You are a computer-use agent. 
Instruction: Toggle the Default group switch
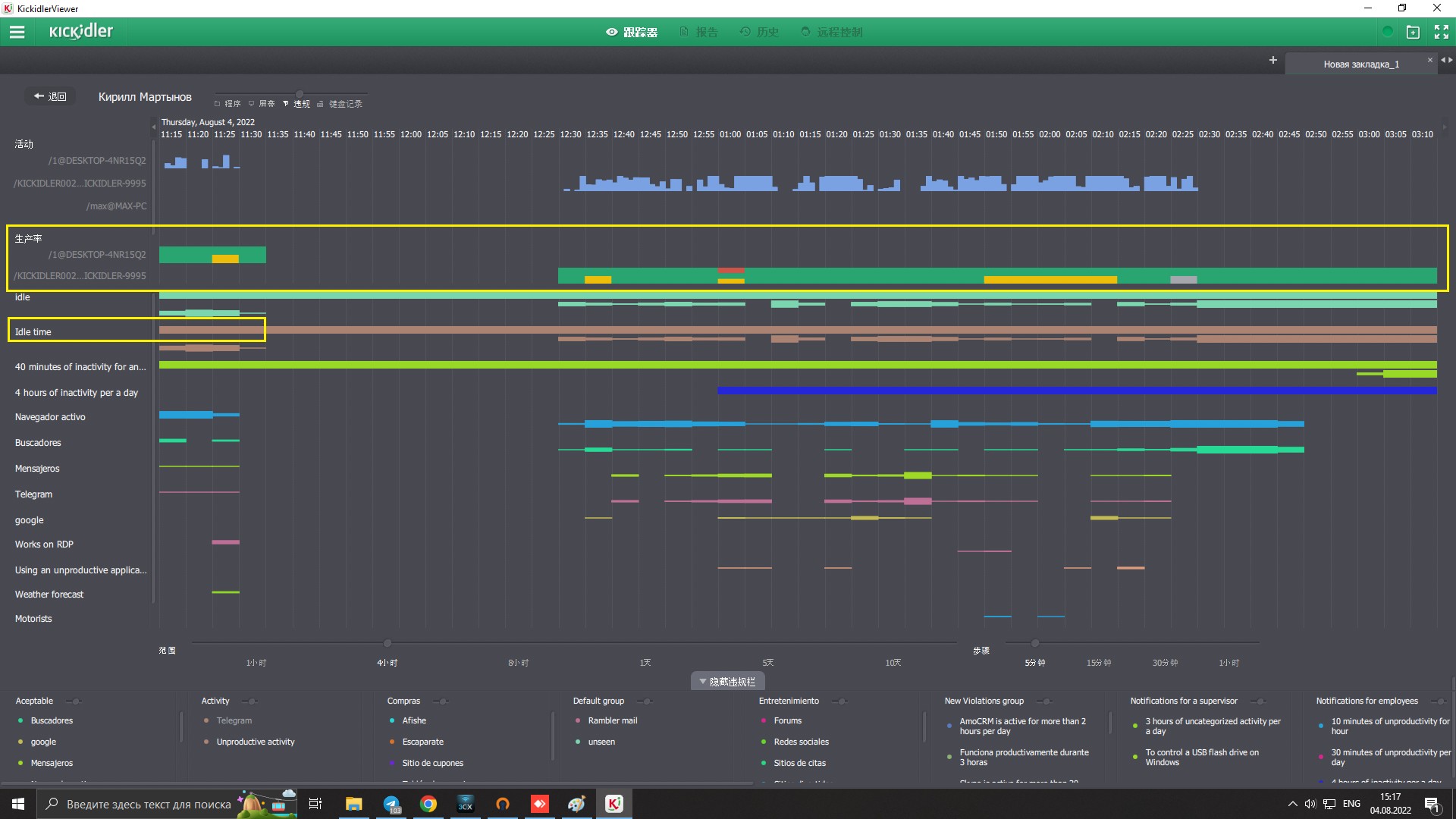[x=645, y=701]
